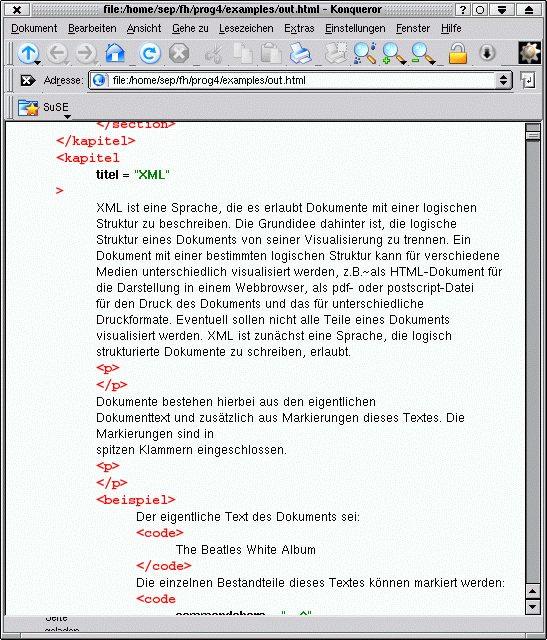
Task: Expand the zoom out dropdown arrow
Action: [x=432, y=62]
